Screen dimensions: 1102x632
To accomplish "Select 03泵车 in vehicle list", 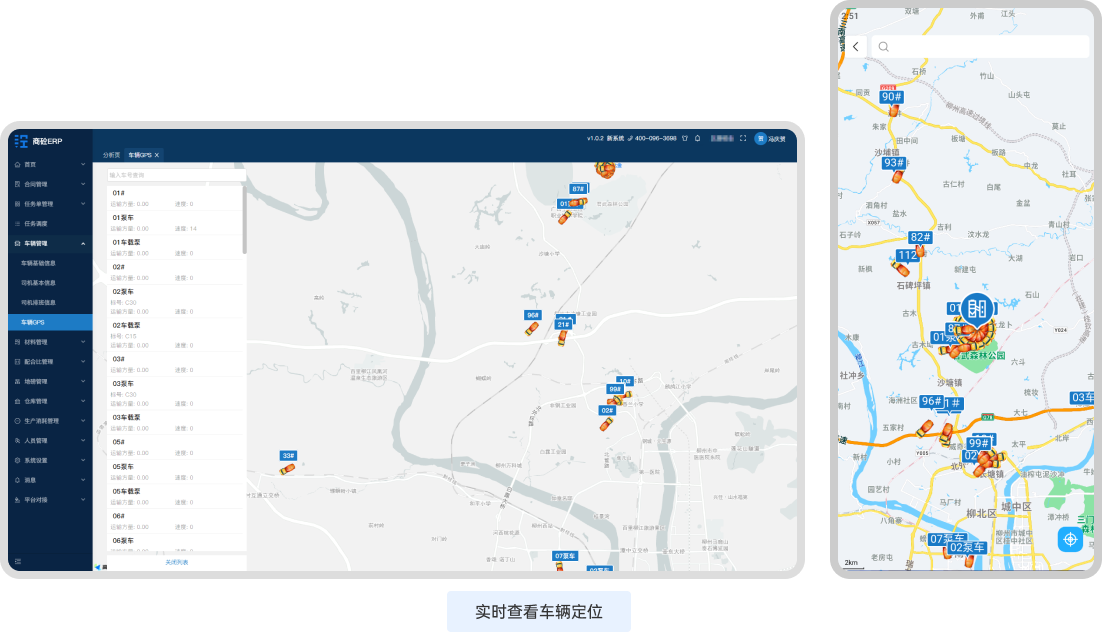I will click(x=176, y=393).
